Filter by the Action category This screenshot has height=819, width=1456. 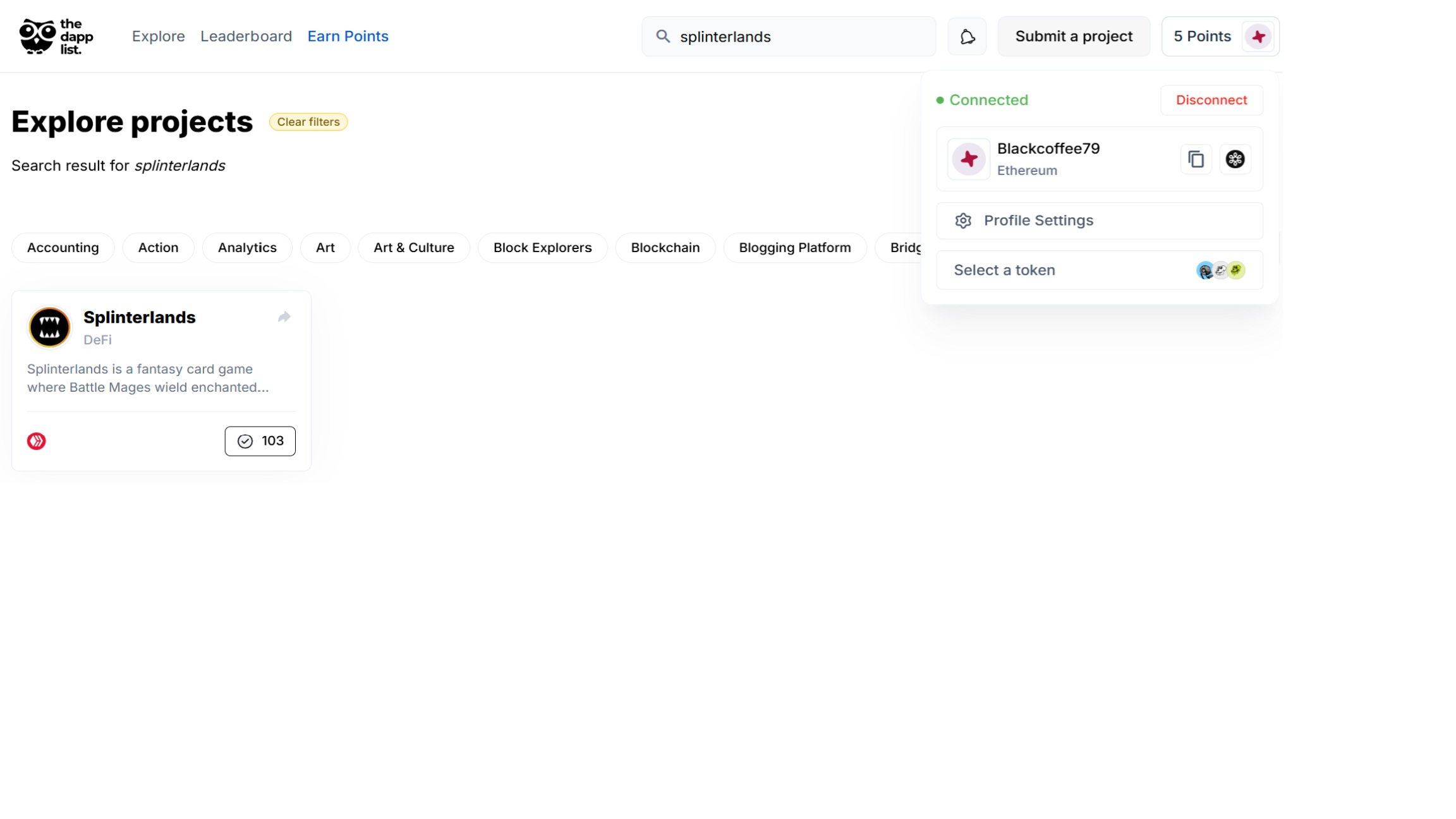click(x=158, y=248)
